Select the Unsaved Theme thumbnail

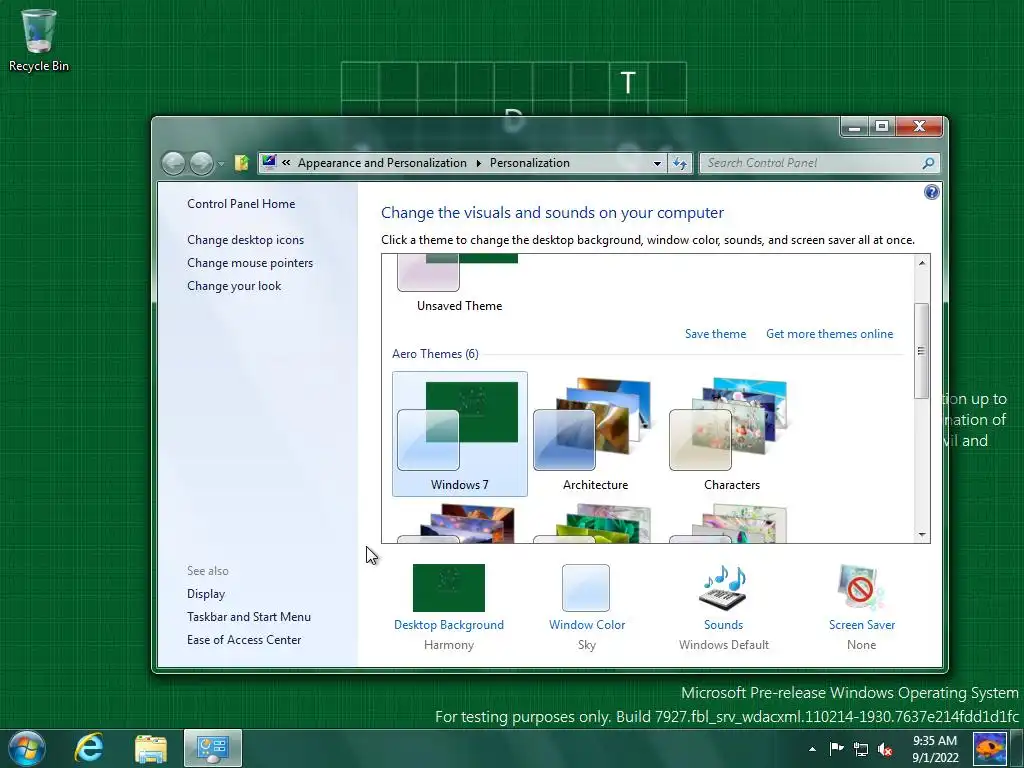coord(459,283)
